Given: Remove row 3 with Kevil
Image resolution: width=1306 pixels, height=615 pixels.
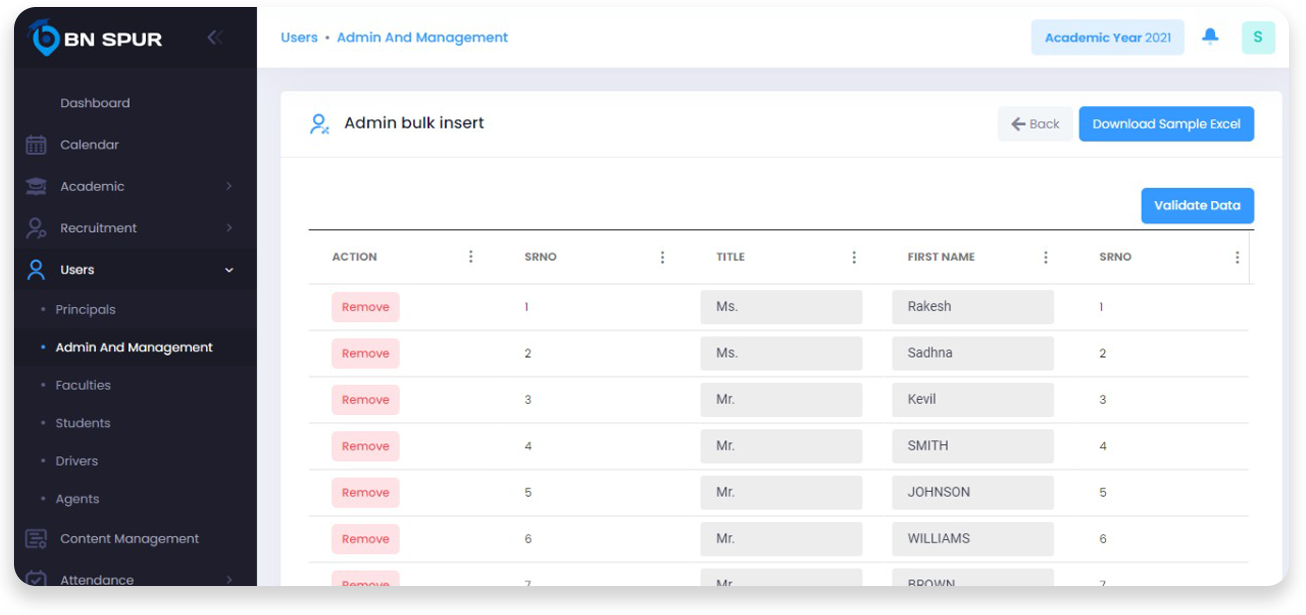Looking at the screenshot, I should click(365, 400).
